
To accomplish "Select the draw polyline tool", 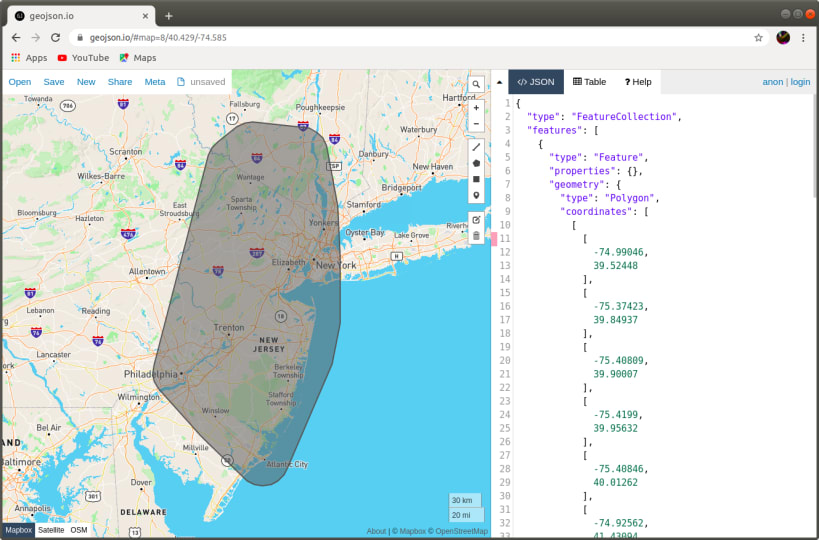I will pos(476,146).
